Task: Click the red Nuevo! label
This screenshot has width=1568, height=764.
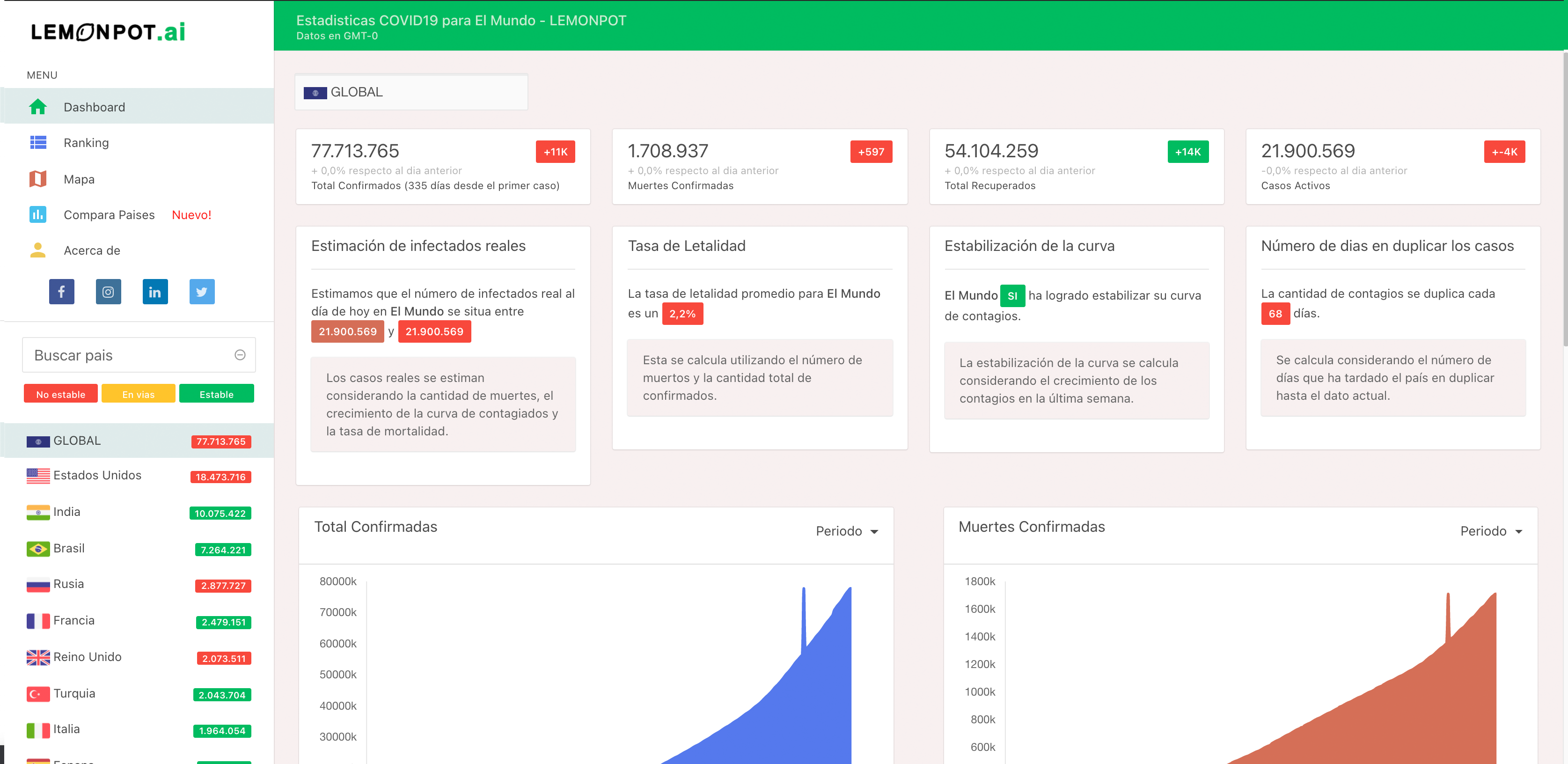Action: [x=191, y=215]
